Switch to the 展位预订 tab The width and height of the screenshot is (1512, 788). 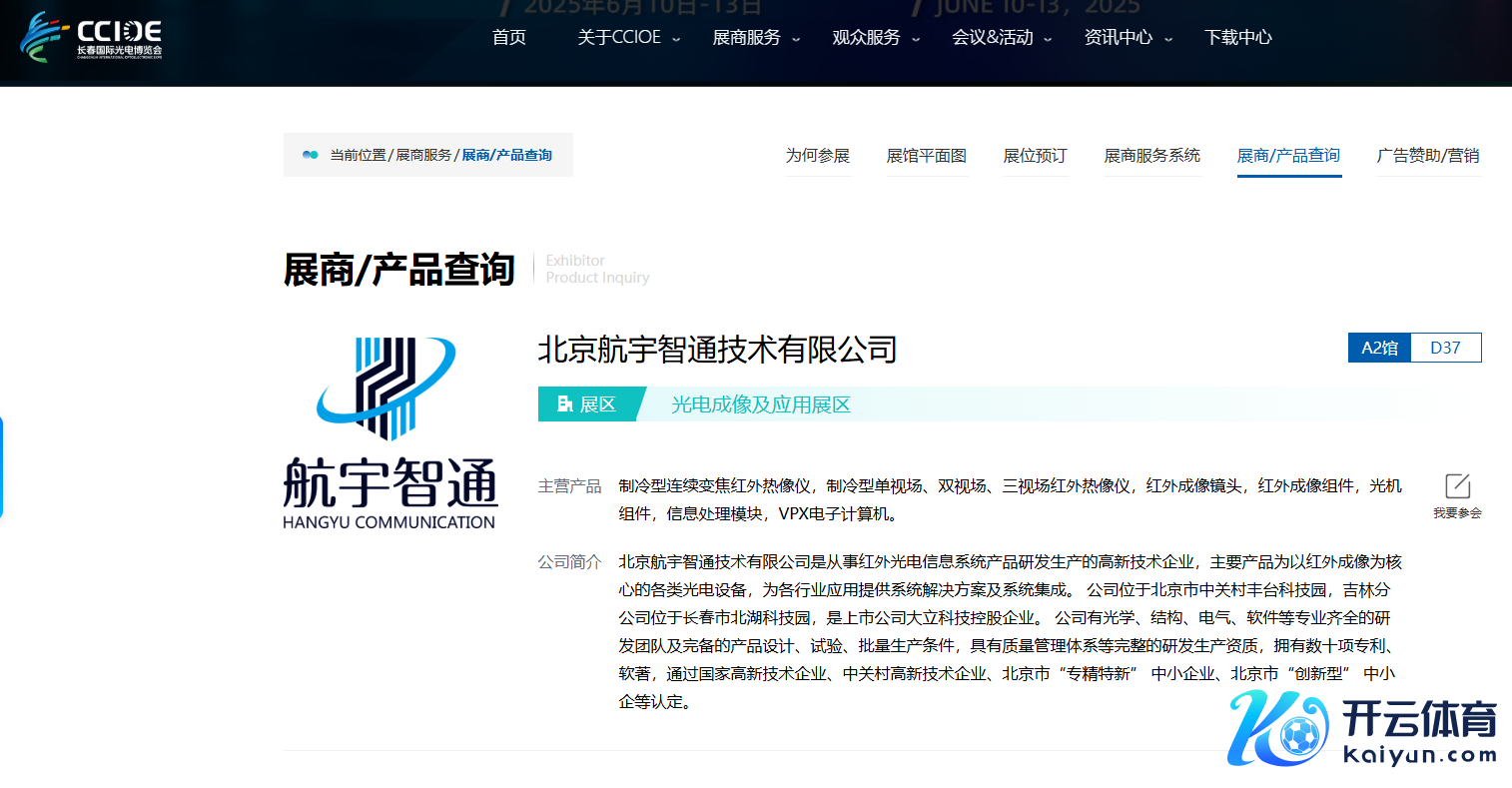pyautogui.click(x=1036, y=156)
